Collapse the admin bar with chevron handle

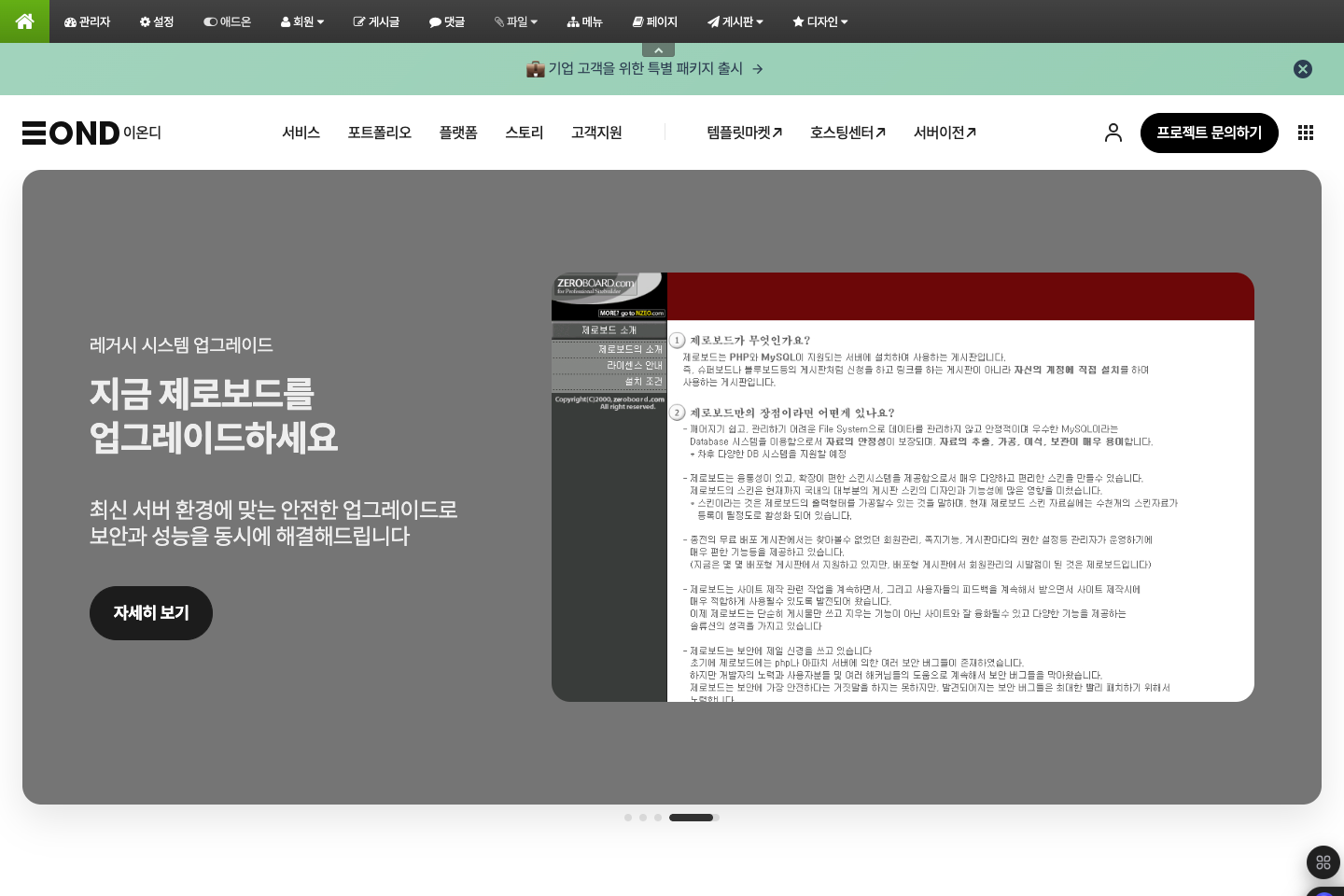(658, 50)
